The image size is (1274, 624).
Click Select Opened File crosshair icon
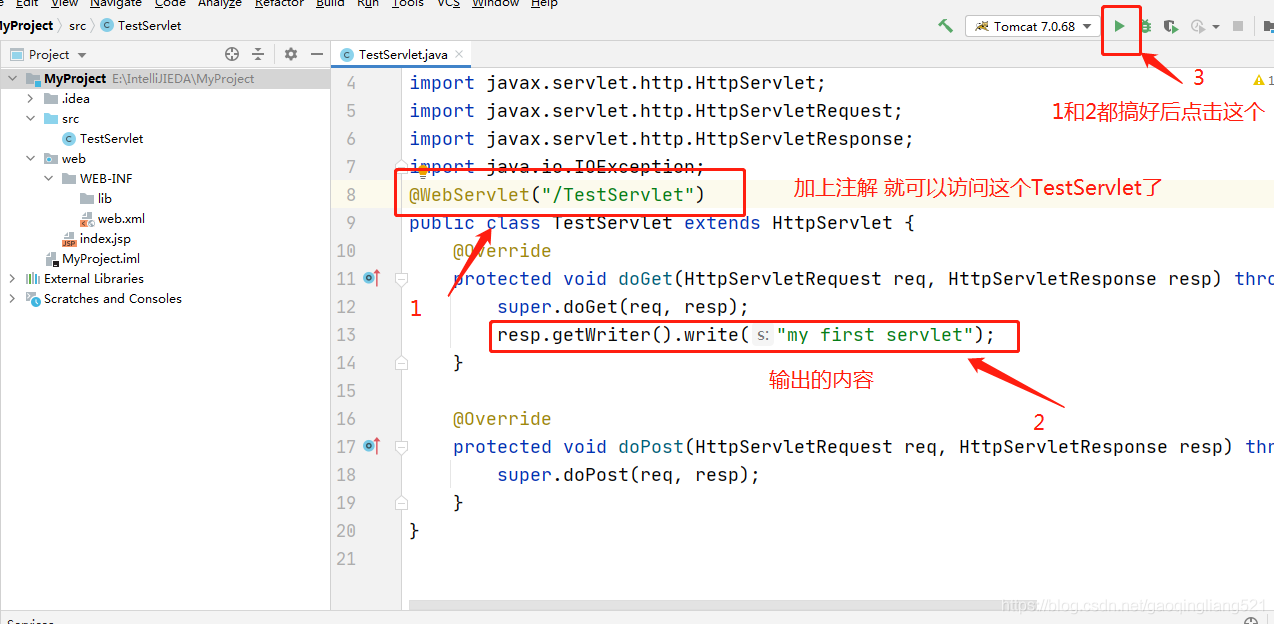pyautogui.click(x=232, y=53)
